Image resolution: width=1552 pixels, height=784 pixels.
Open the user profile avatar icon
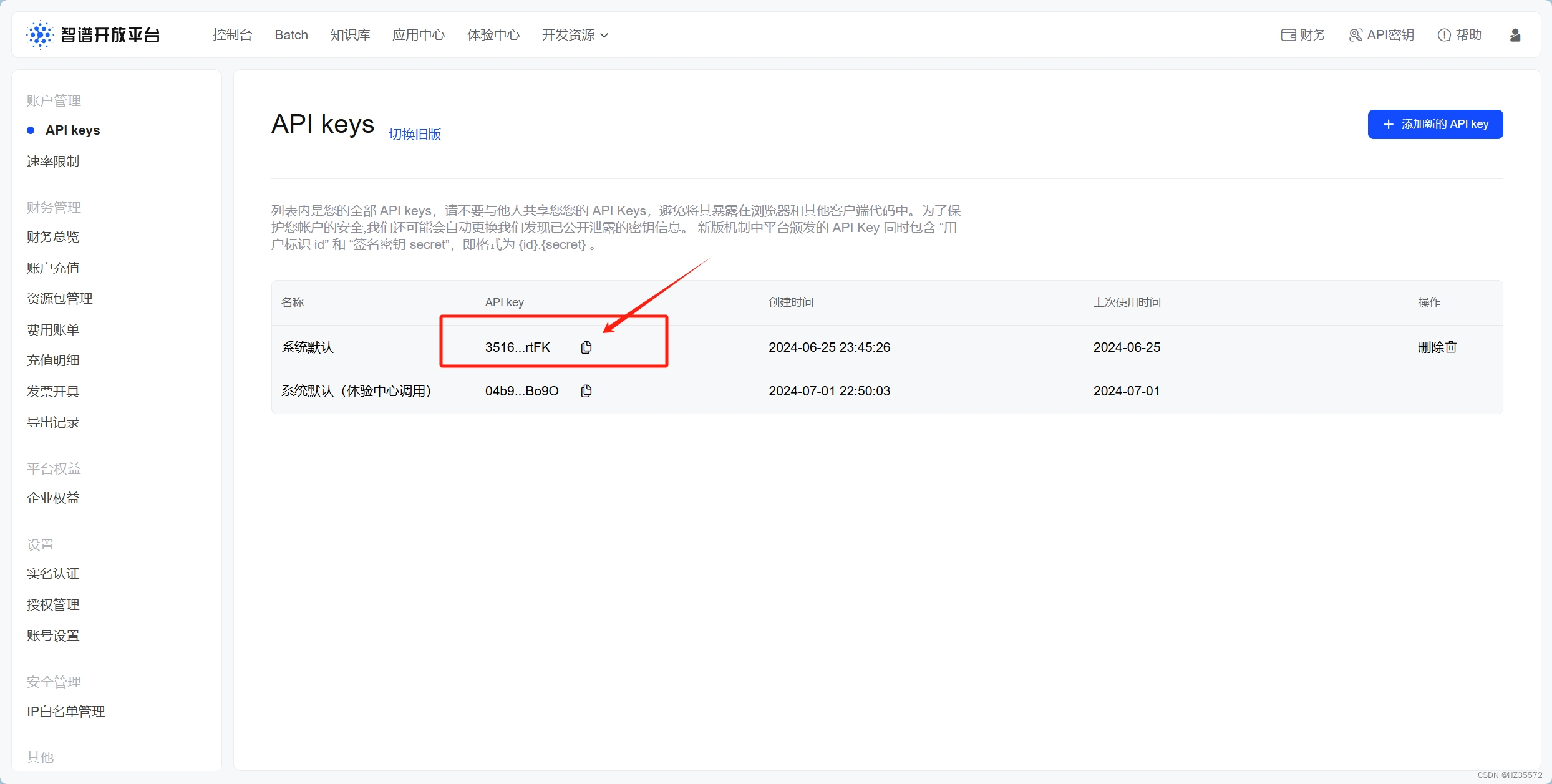[x=1515, y=35]
